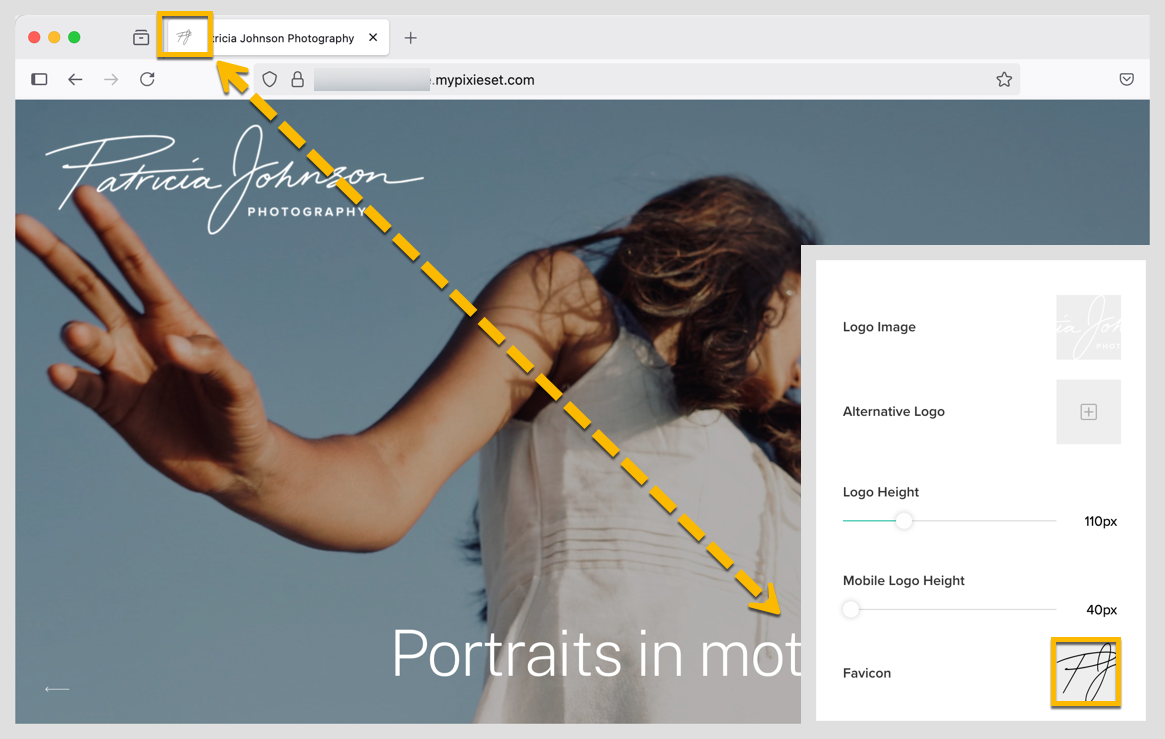Go back using the browser back arrow
This screenshot has height=739, width=1165.
click(x=75, y=79)
